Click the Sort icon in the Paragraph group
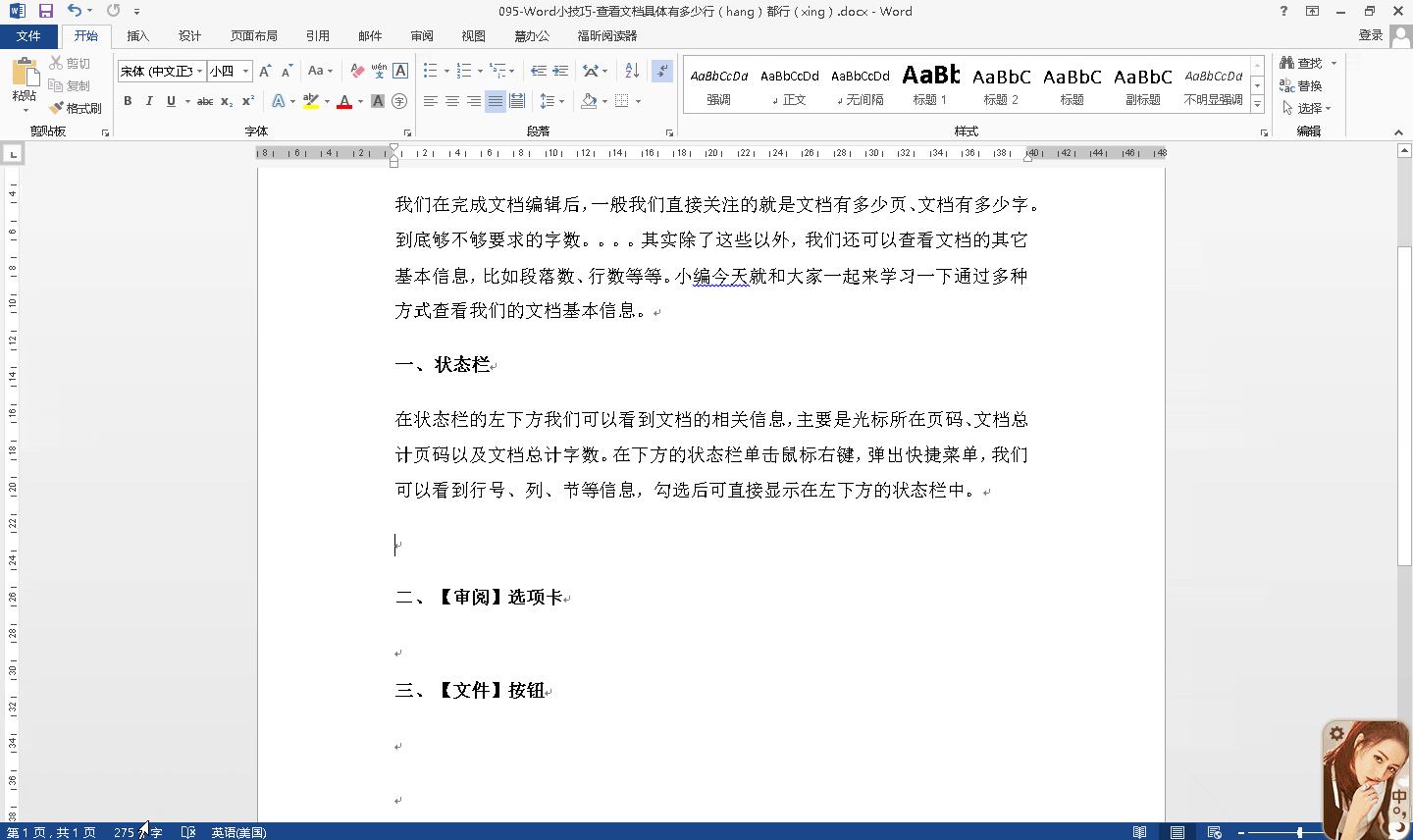The image size is (1413, 840). point(631,71)
